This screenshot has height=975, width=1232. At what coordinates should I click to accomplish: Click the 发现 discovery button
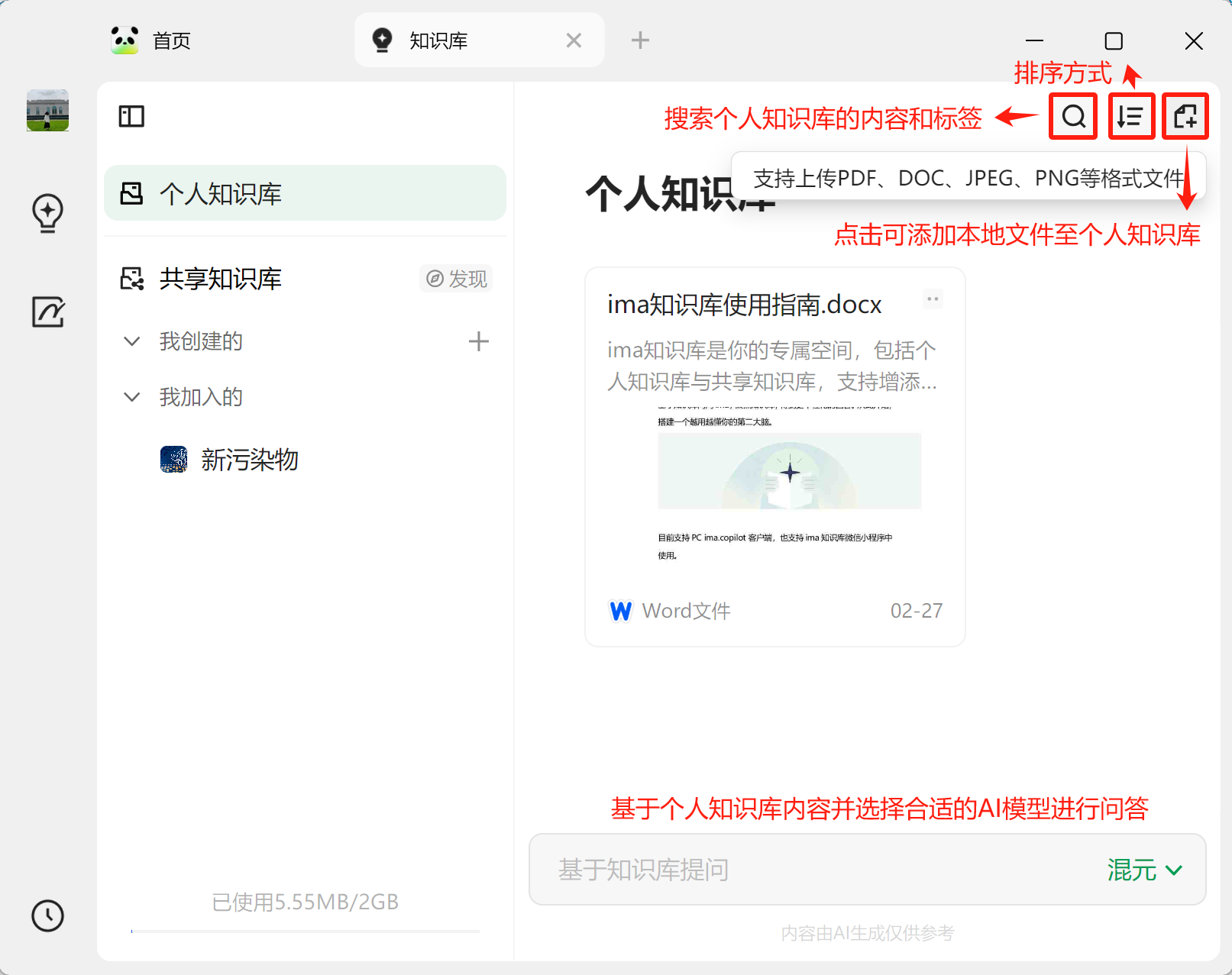456,278
